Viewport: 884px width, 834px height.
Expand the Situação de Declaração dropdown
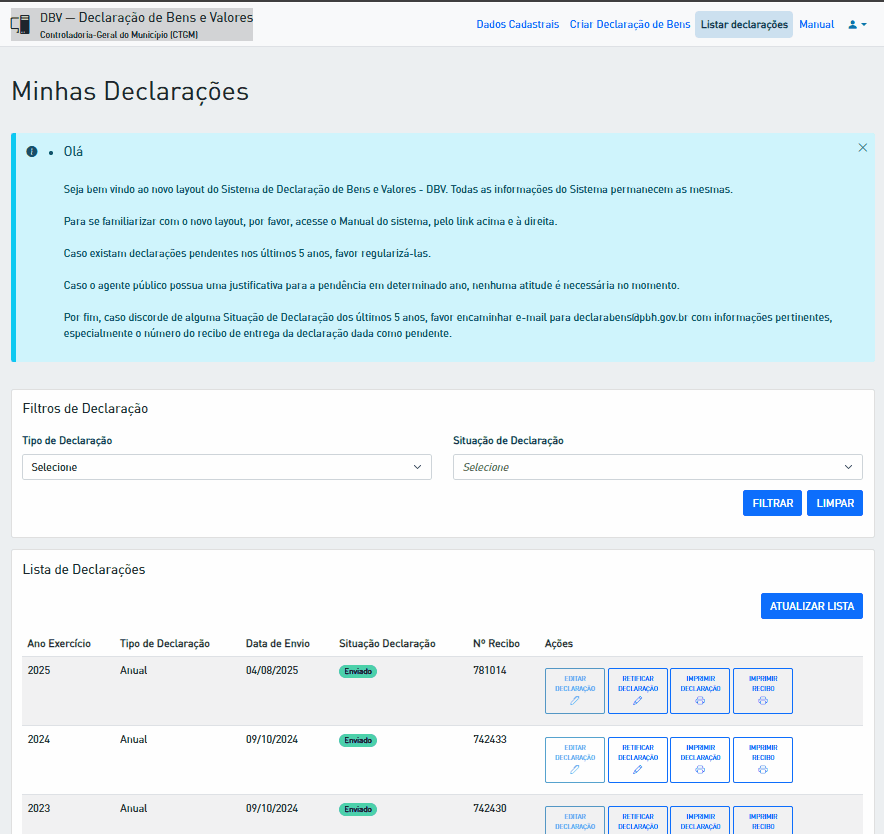pyautogui.click(x=657, y=467)
